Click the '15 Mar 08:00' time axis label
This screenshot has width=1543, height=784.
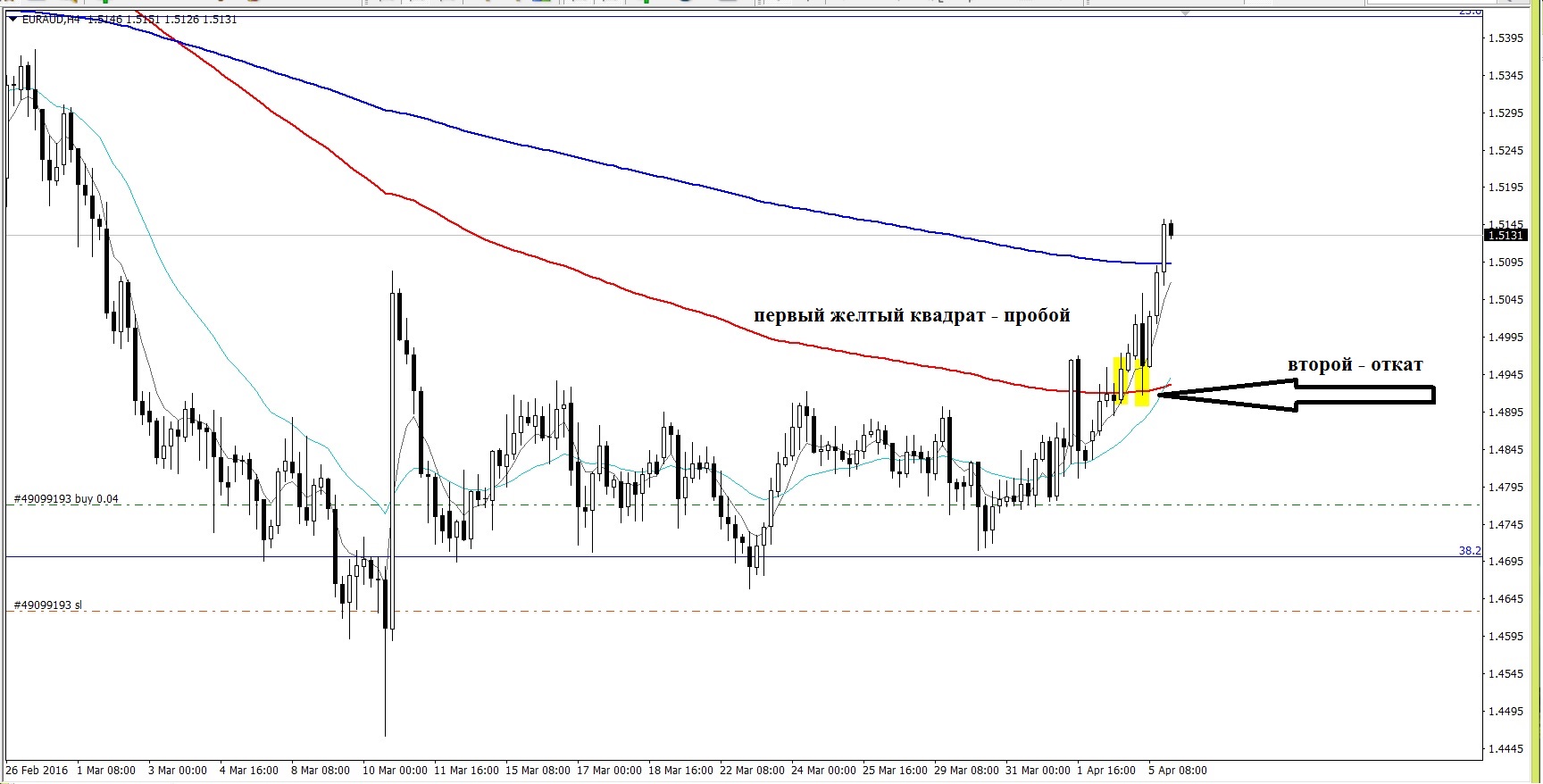coord(538,770)
